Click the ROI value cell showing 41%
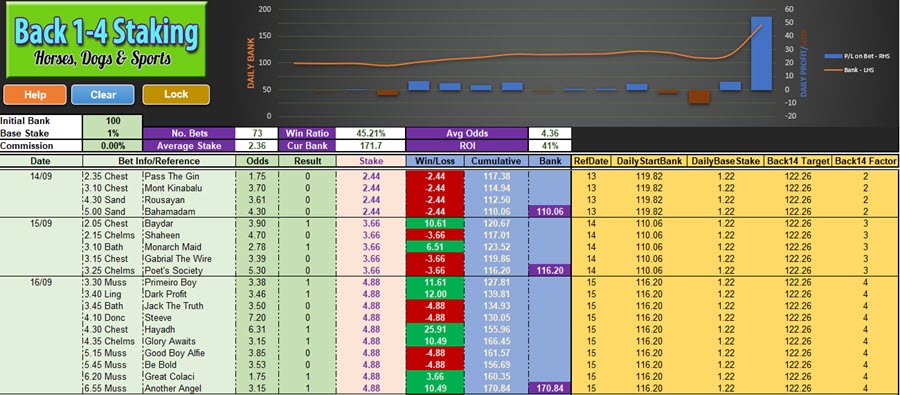 [x=550, y=146]
